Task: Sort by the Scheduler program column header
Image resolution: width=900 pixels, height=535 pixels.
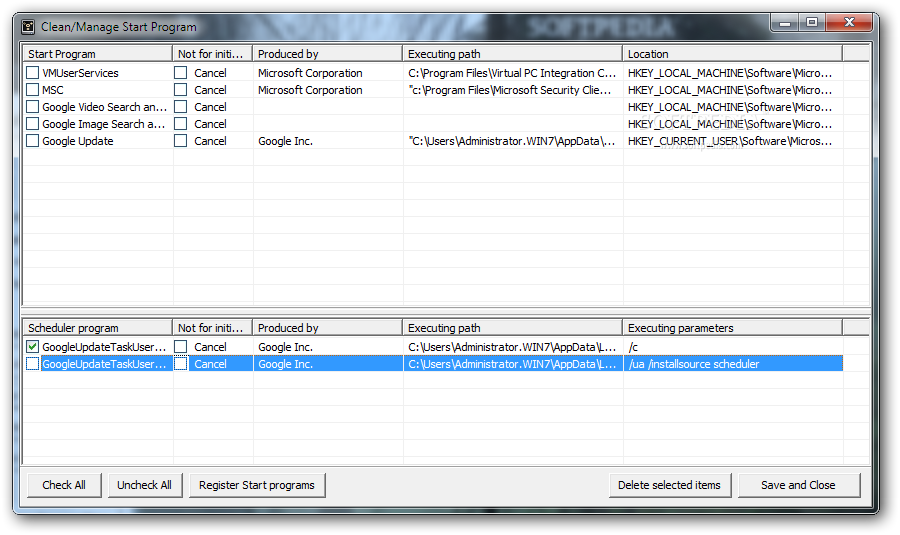Action: pyautogui.click(x=98, y=328)
